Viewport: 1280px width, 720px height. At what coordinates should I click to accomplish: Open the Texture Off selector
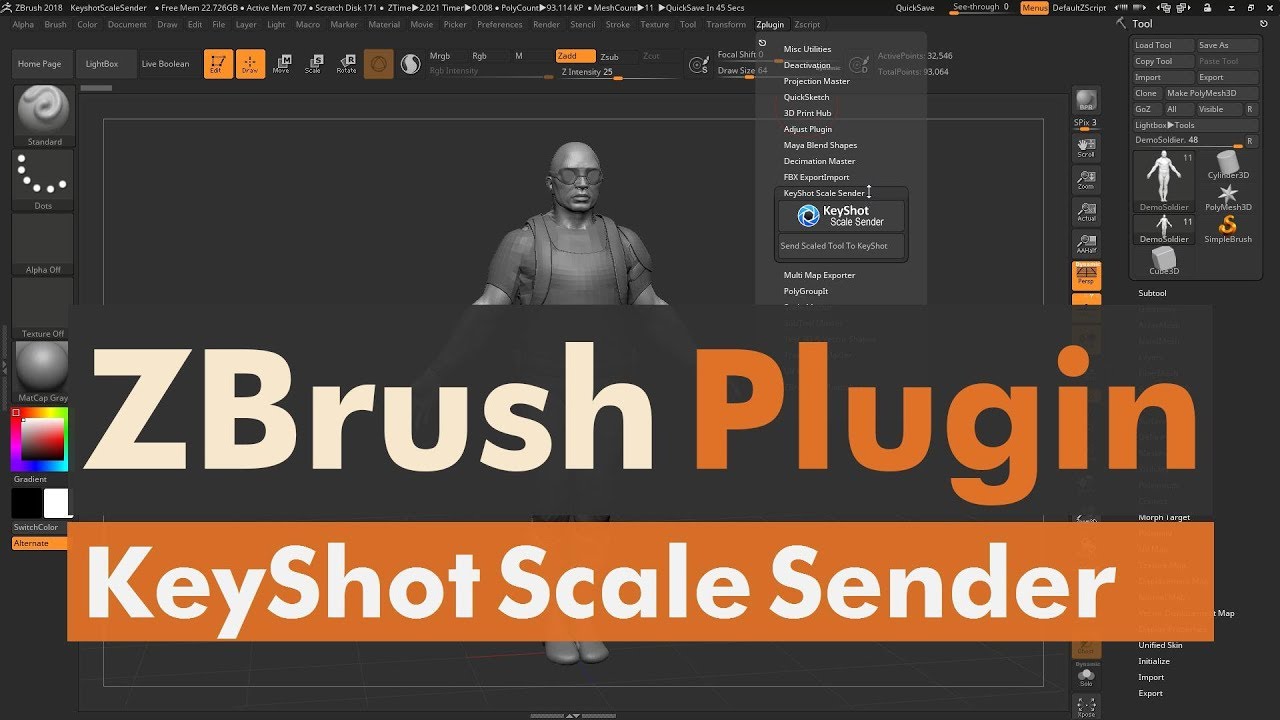click(43, 309)
